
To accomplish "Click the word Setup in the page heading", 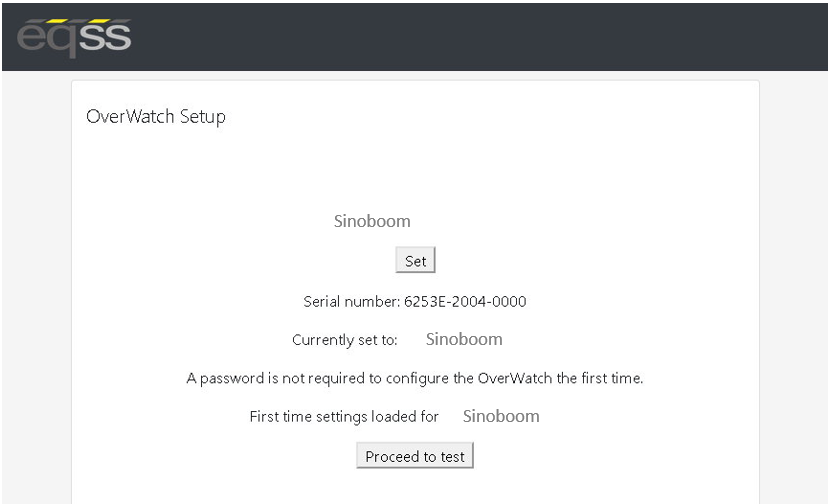I will tap(202, 117).
